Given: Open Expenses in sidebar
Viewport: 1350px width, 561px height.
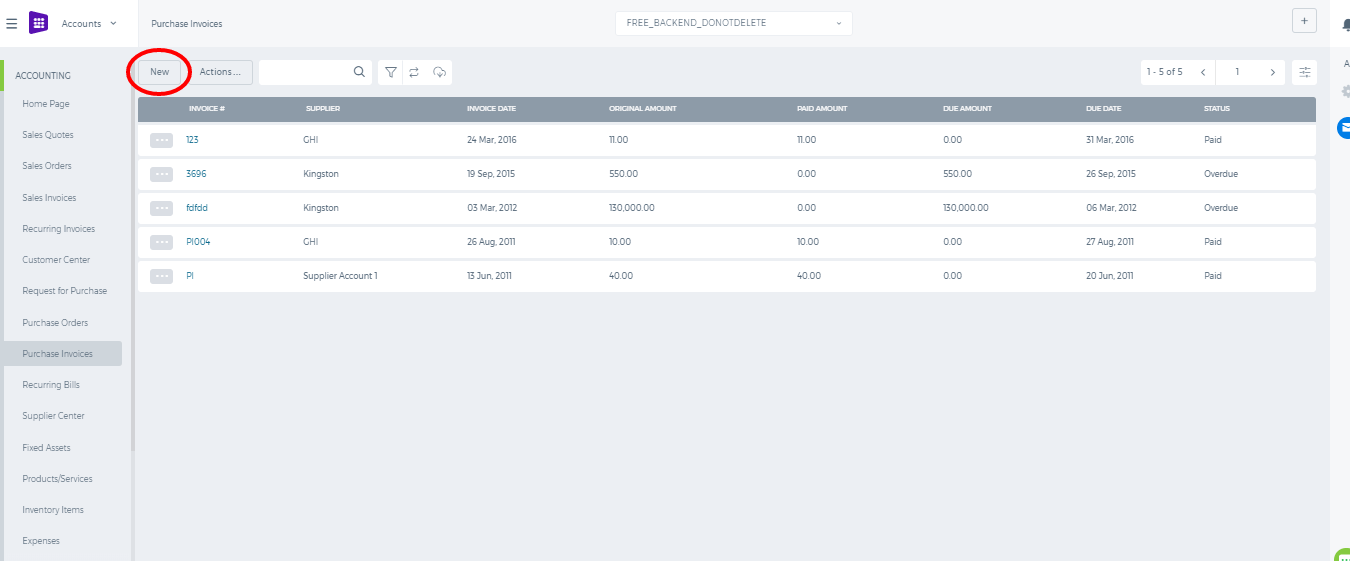Looking at the screenshot, I should click(41, 541).
